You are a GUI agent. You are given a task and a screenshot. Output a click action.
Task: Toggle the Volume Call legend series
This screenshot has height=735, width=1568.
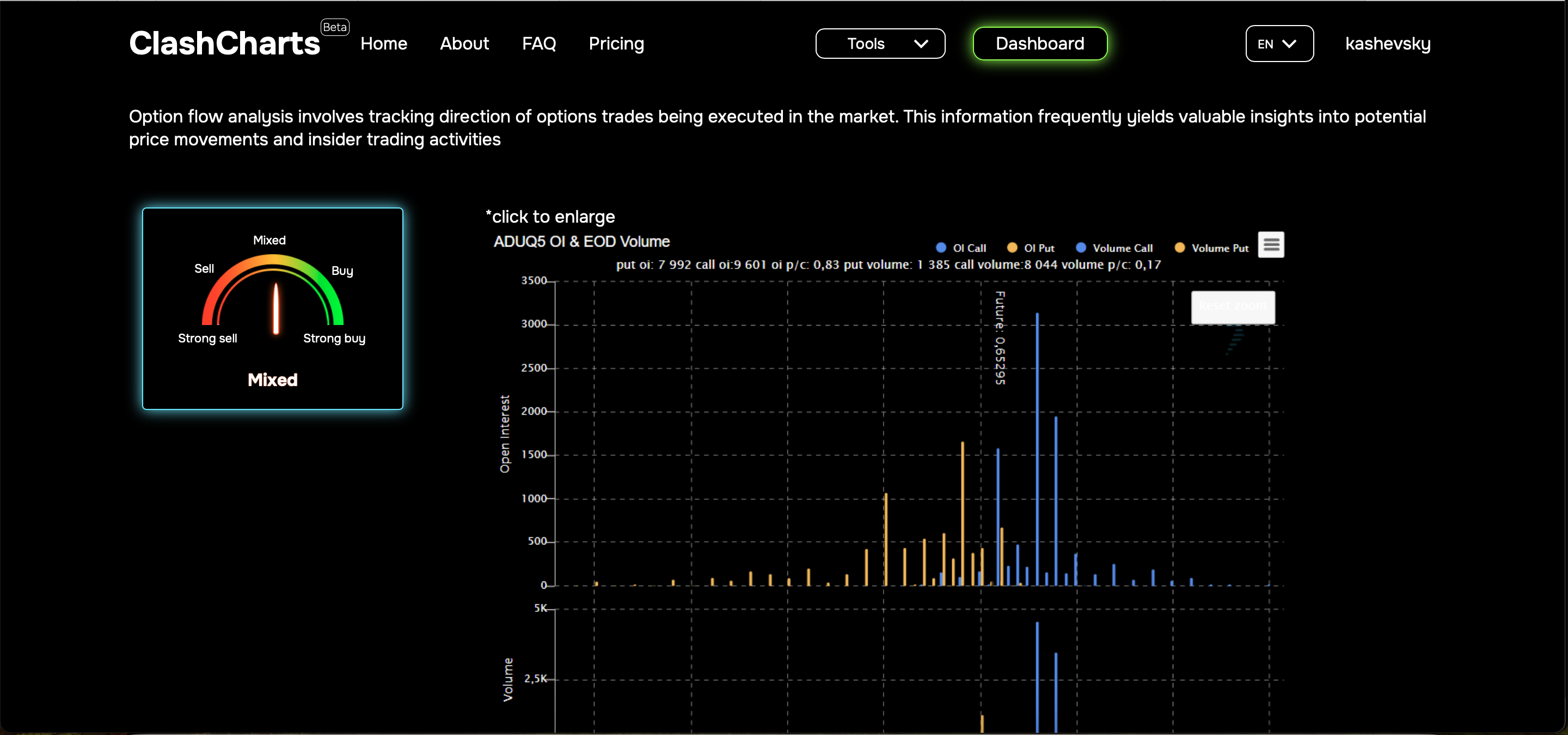tap(1114, 248)
